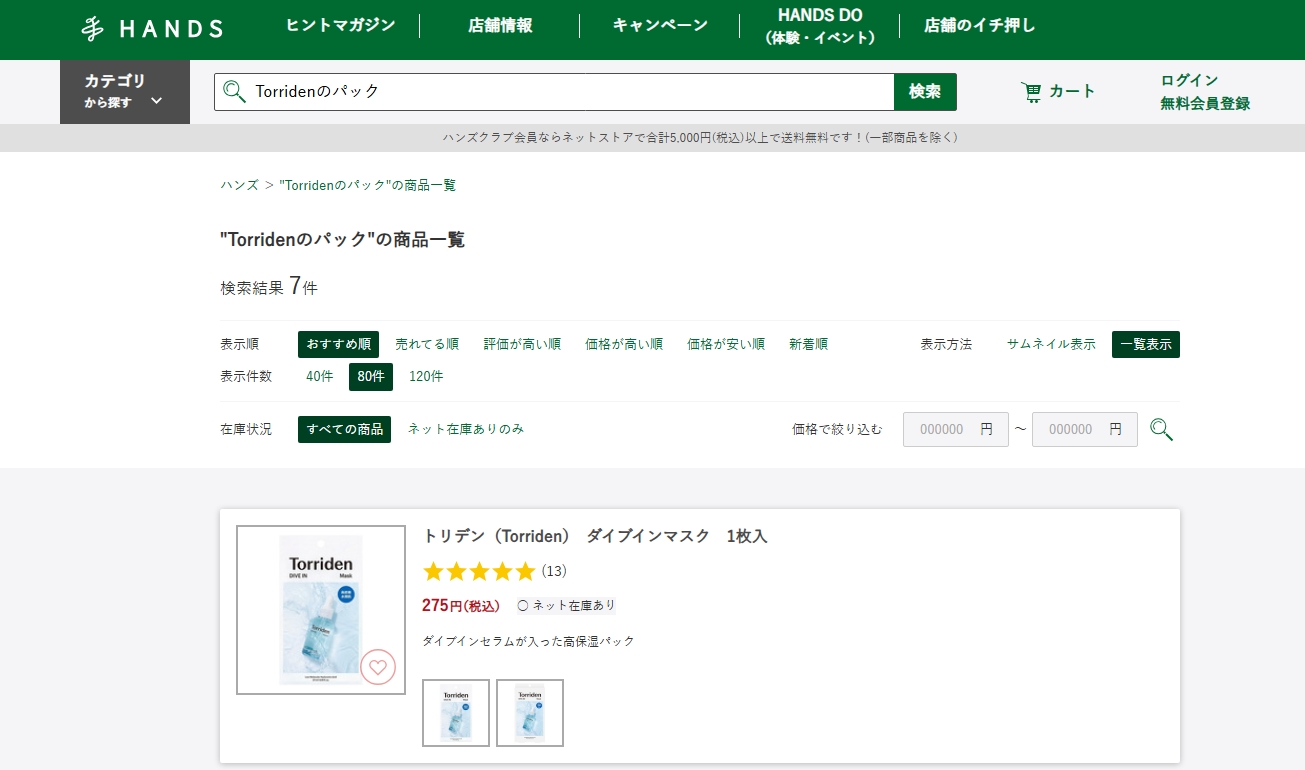This screenshot has width=1305, height=770.
Task: Click the 検索結果 7件 text
Action: coord(269,287)
